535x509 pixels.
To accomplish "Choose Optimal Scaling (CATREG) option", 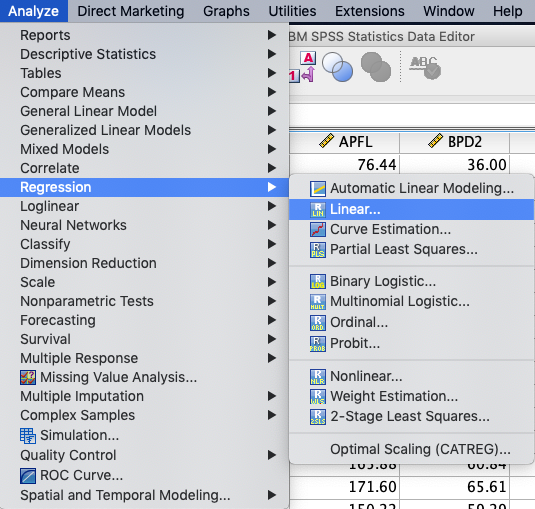I will (x=411, y=449).
